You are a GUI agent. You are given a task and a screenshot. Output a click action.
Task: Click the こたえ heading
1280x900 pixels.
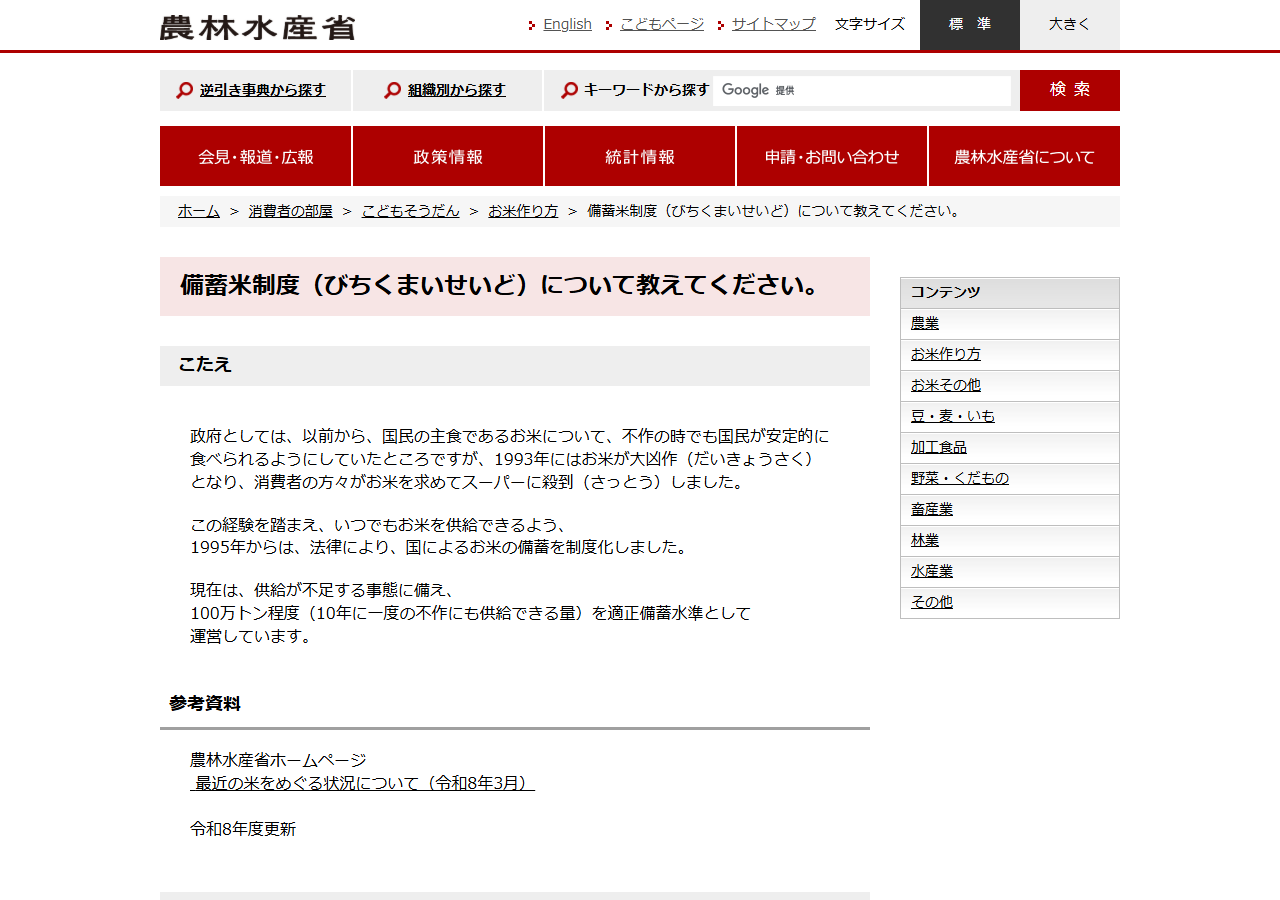[x=515, y=366]
